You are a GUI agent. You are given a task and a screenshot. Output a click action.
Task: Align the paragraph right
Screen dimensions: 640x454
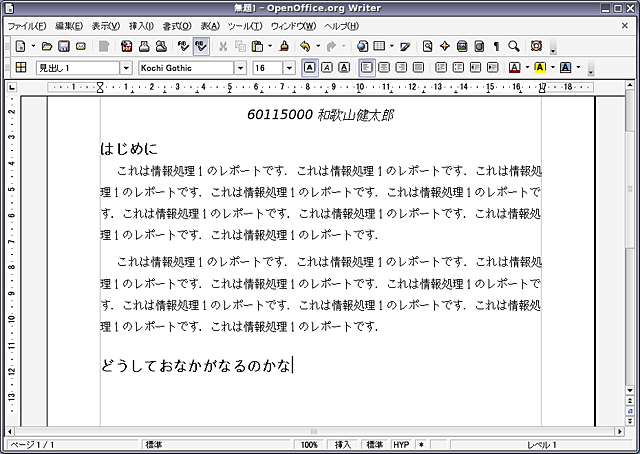point(401,67)
